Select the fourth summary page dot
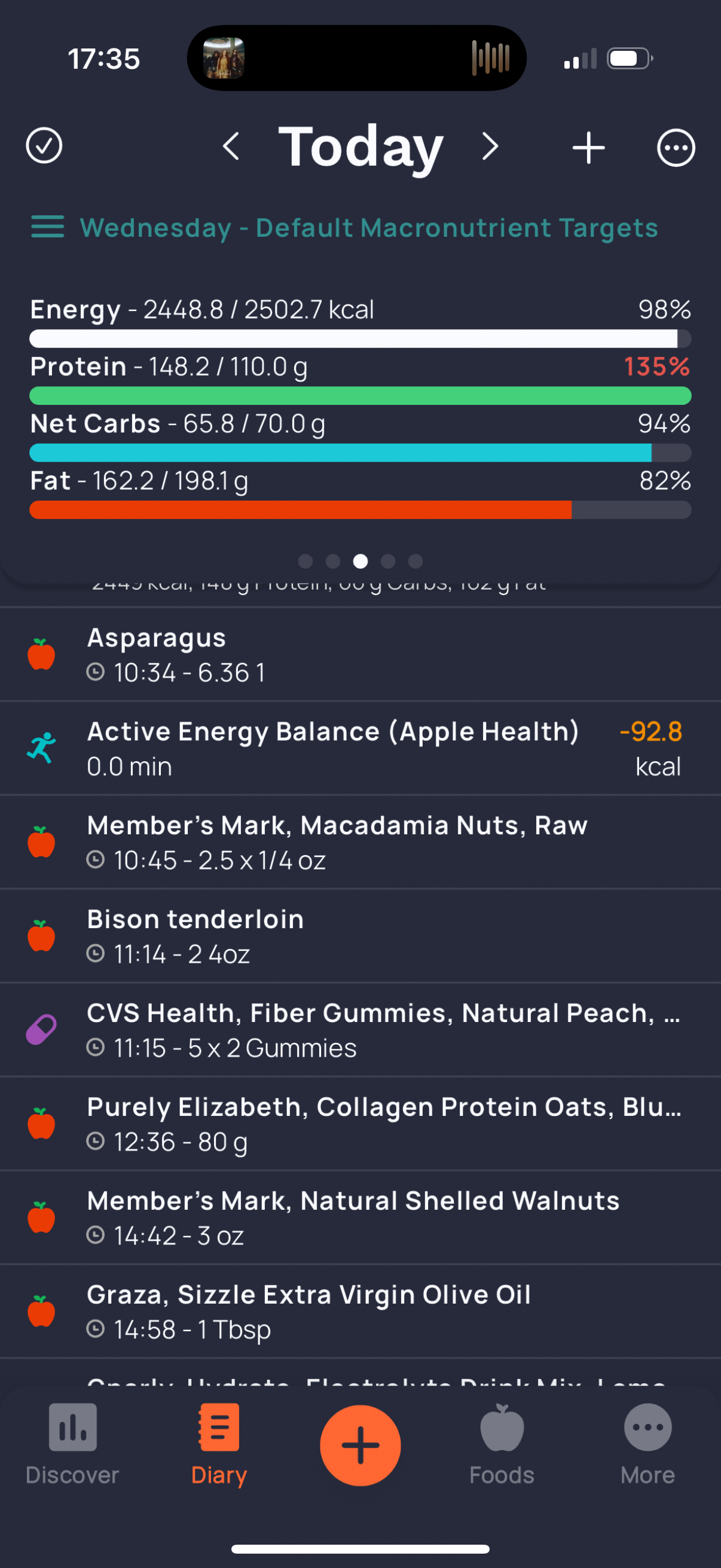This screenshot has height=1568, width=721. pyautogui.click(x=388, y=561)
